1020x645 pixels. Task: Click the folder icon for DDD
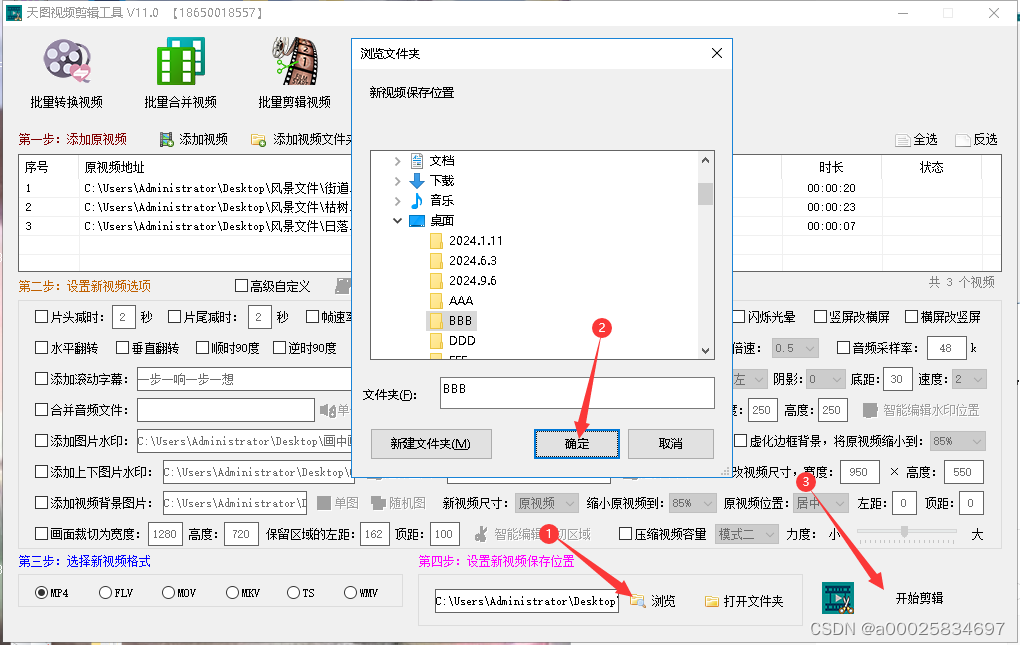tap(436, 341)
